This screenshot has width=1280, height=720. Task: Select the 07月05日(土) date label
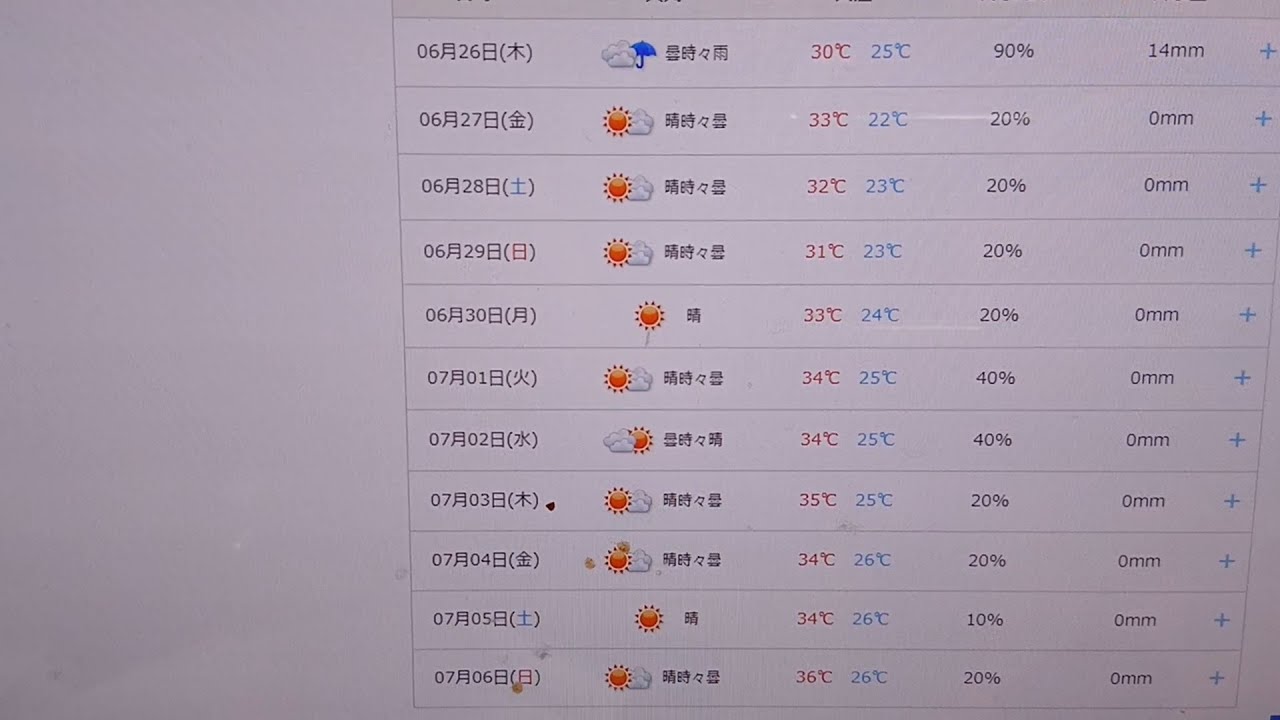pos(486,619)
